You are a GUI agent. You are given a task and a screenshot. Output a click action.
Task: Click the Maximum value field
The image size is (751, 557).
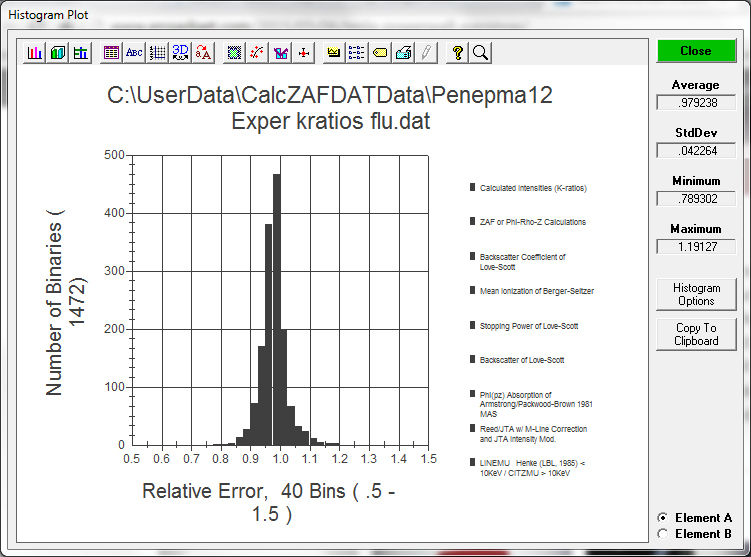click(x=695, y=246)
